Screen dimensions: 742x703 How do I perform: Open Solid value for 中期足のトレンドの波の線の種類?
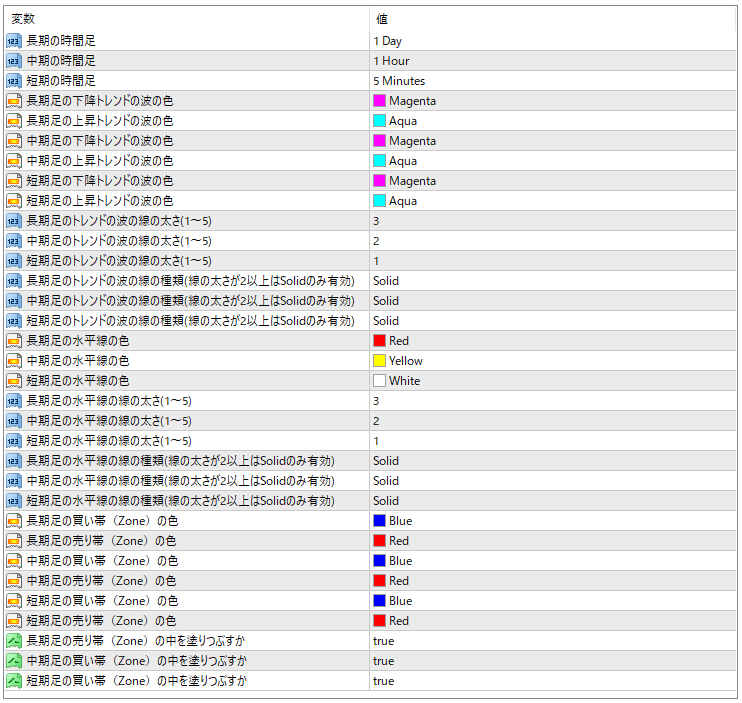pos(386,301)
